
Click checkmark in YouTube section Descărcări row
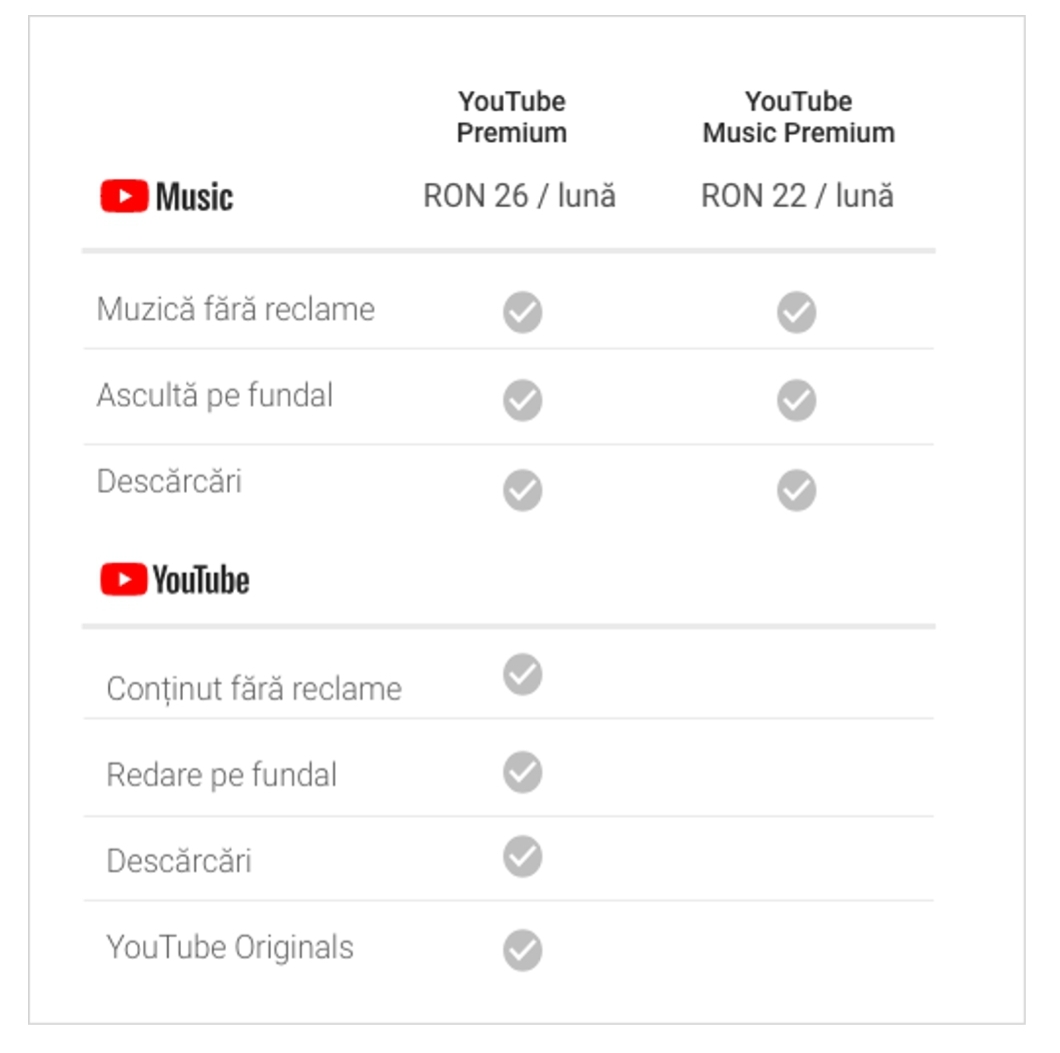point(523,856)
